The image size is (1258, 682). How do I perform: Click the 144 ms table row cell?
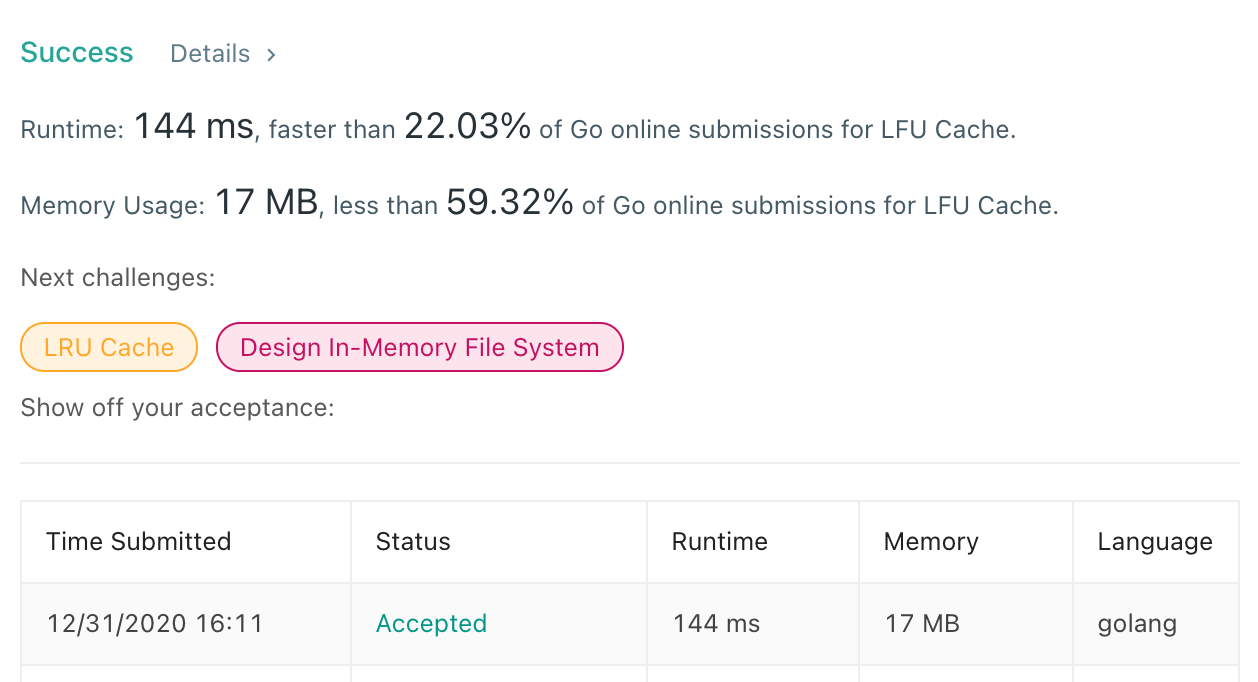pos(717,624)
